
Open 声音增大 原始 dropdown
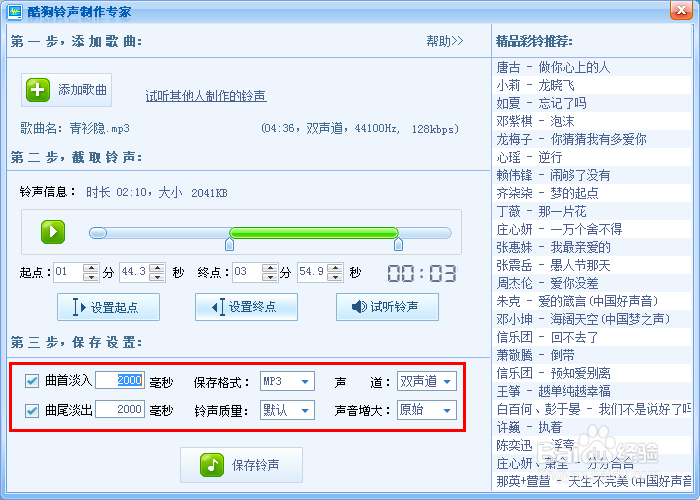pyautogui.click(x=427, y=410)
